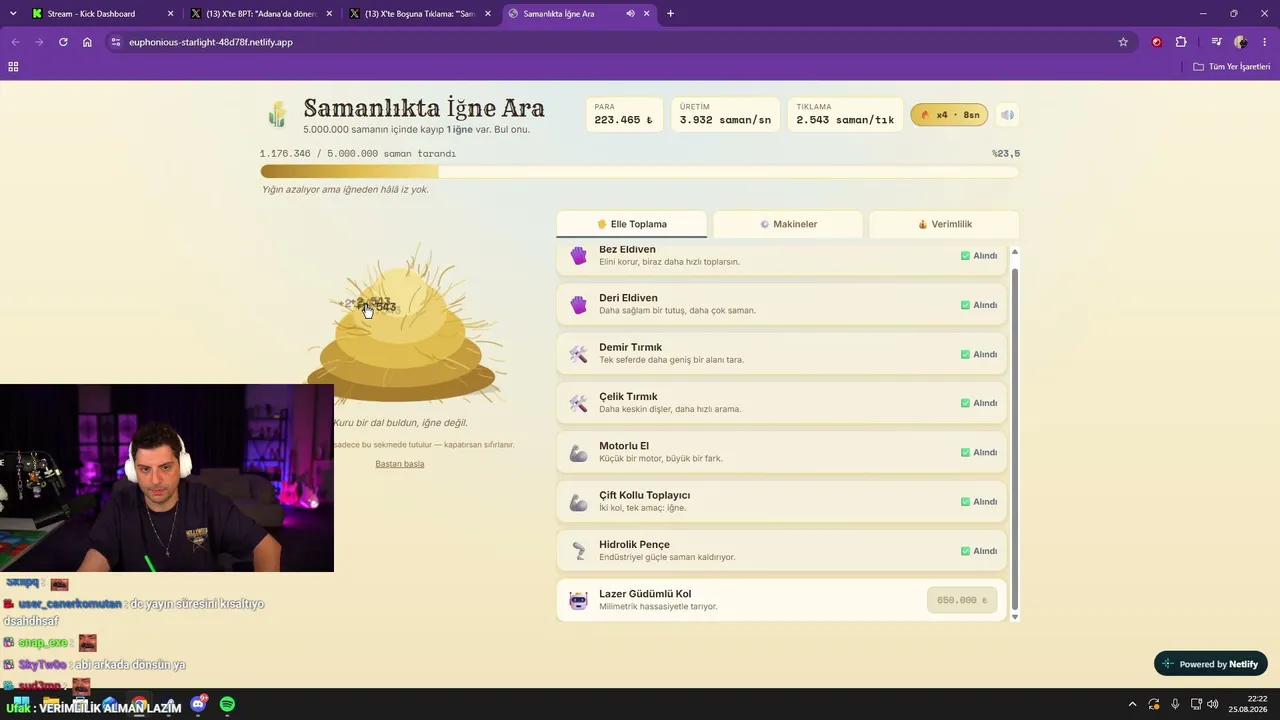Click the Bez Eldiven glove icon
Screen dimensions: 1280x720
(x=578, y=256)
